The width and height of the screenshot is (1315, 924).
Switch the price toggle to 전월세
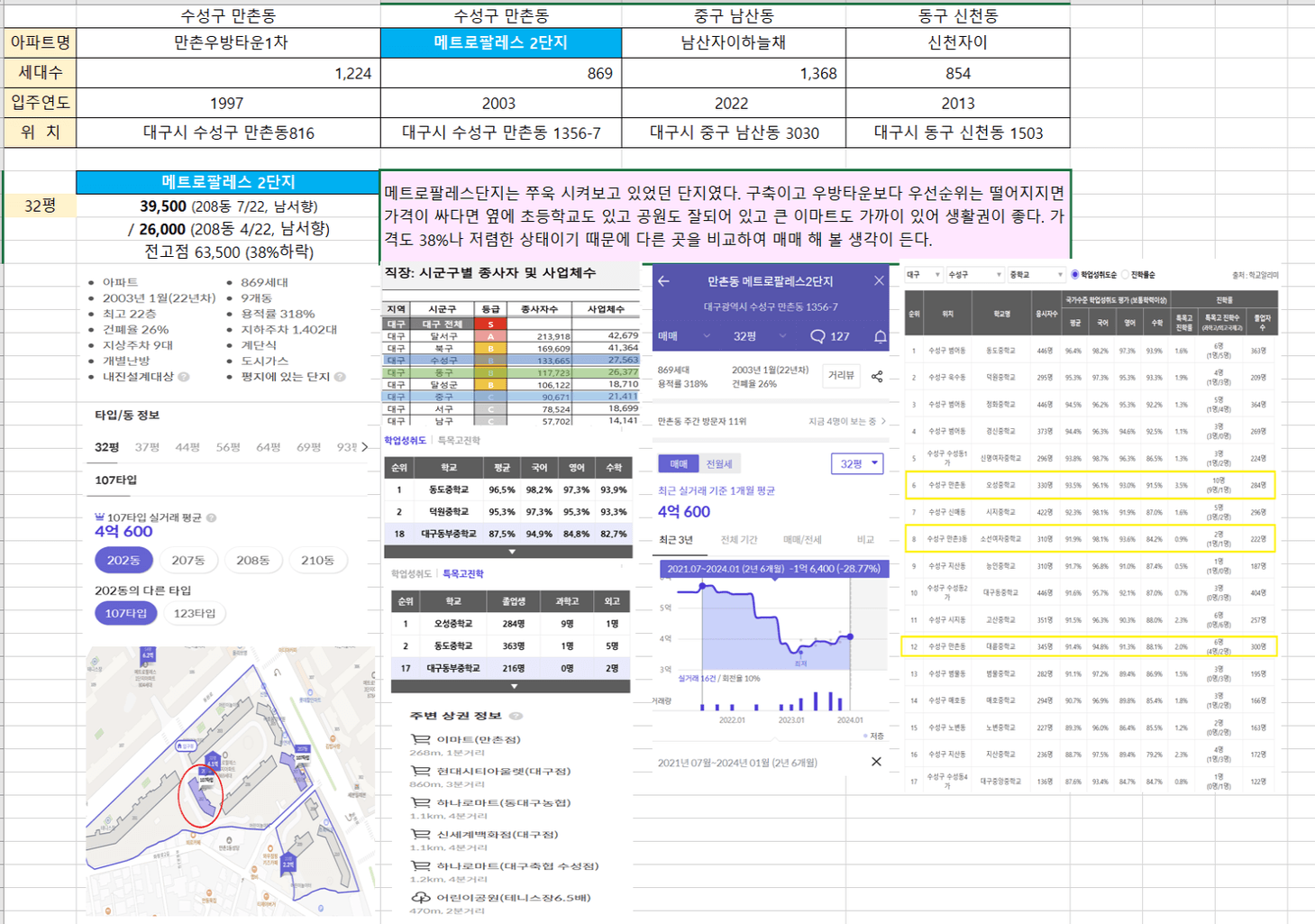click(x=718, y=463)
